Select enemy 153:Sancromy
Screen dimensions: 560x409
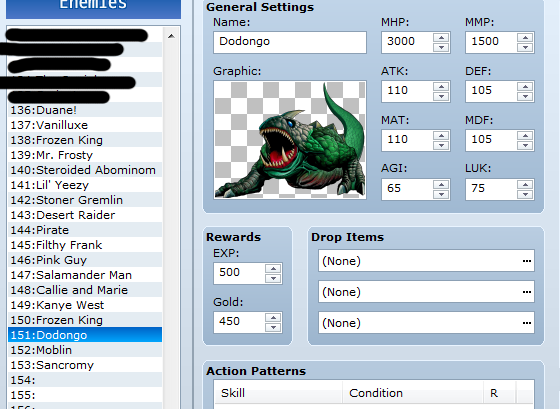[85, 365]
